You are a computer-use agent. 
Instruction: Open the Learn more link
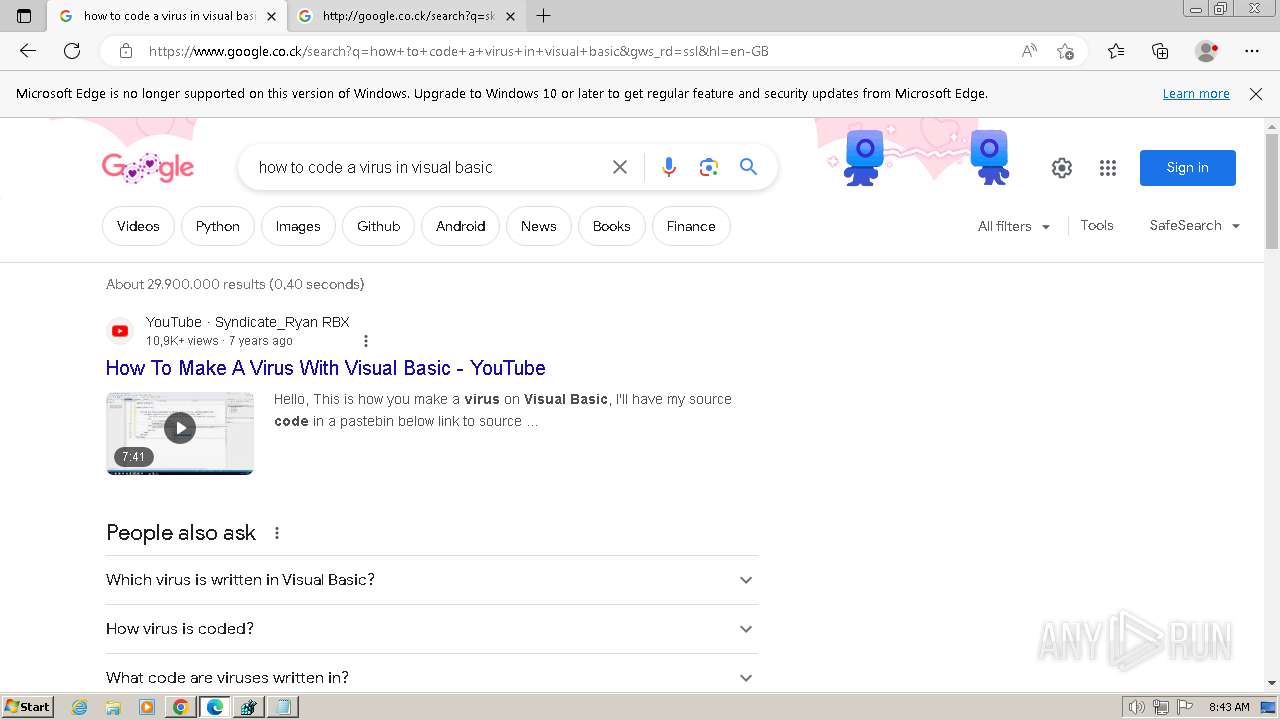1196,94
